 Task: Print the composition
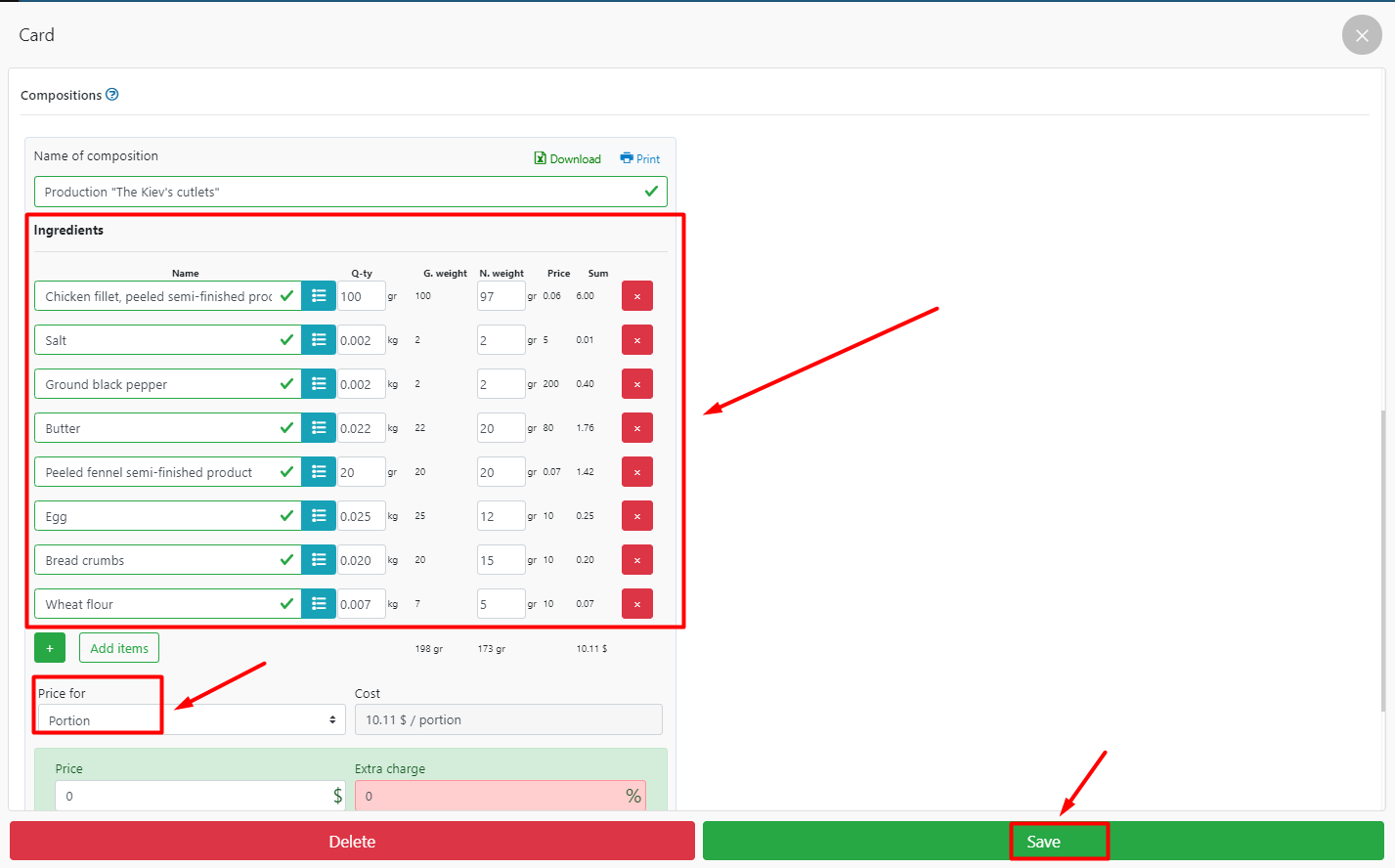point(640,158)
